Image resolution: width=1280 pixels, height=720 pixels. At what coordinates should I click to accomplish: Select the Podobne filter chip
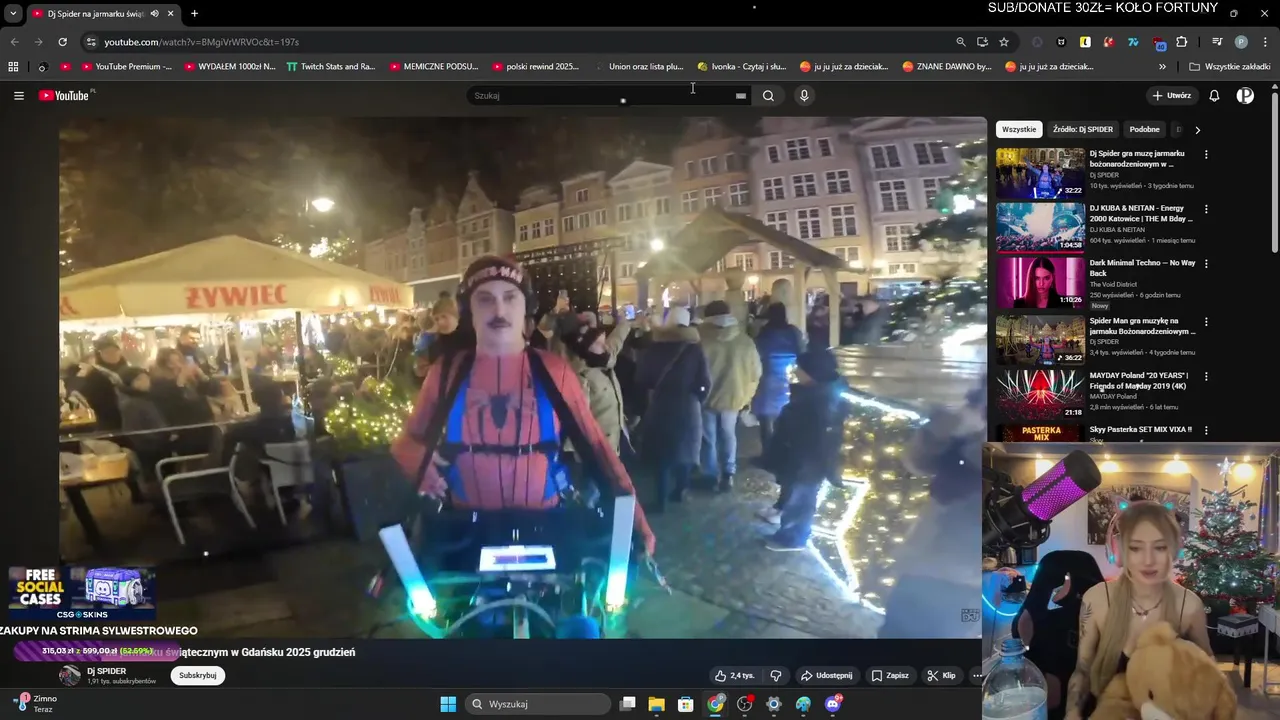pyautogui.click(x=1144, y=130)
